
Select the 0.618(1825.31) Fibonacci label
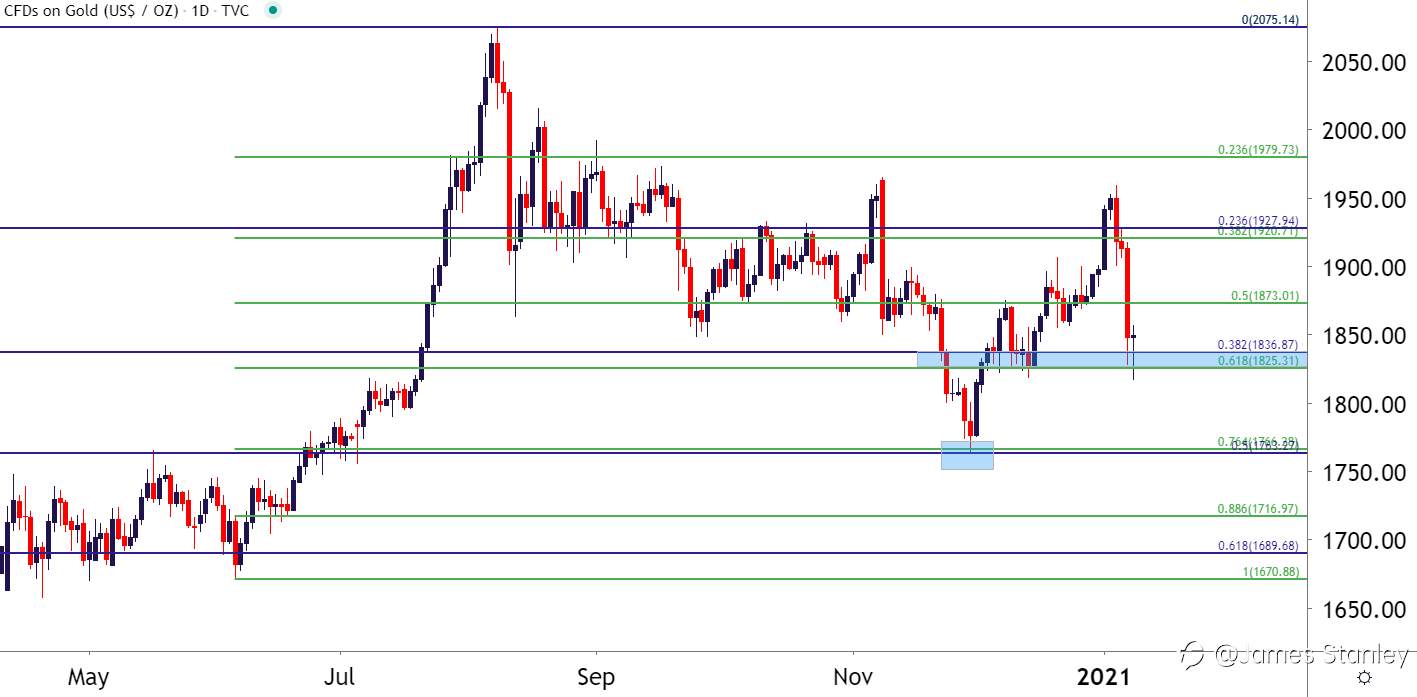tap(1258, 361)
